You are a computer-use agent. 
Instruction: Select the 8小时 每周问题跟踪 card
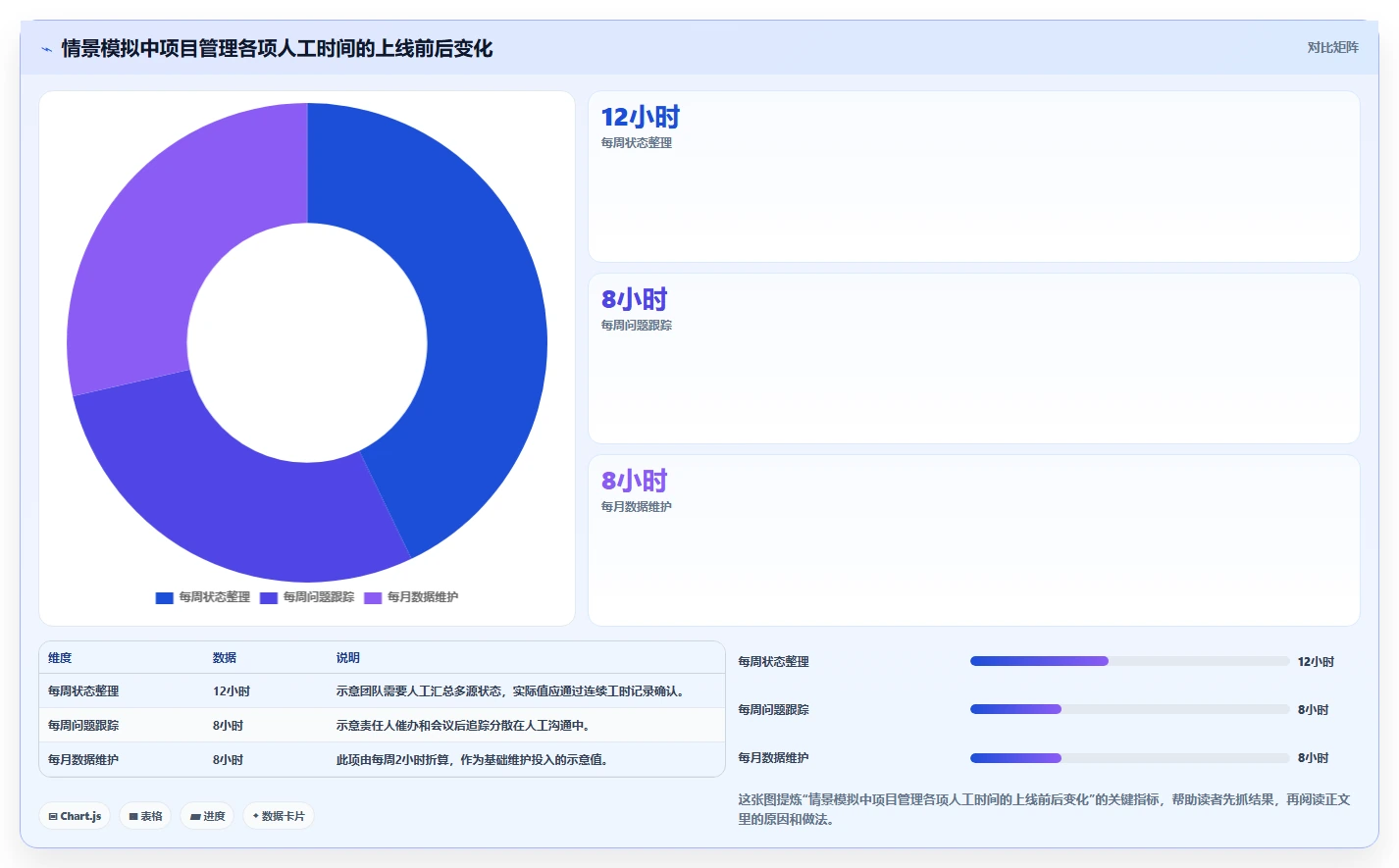pos(973,358)
